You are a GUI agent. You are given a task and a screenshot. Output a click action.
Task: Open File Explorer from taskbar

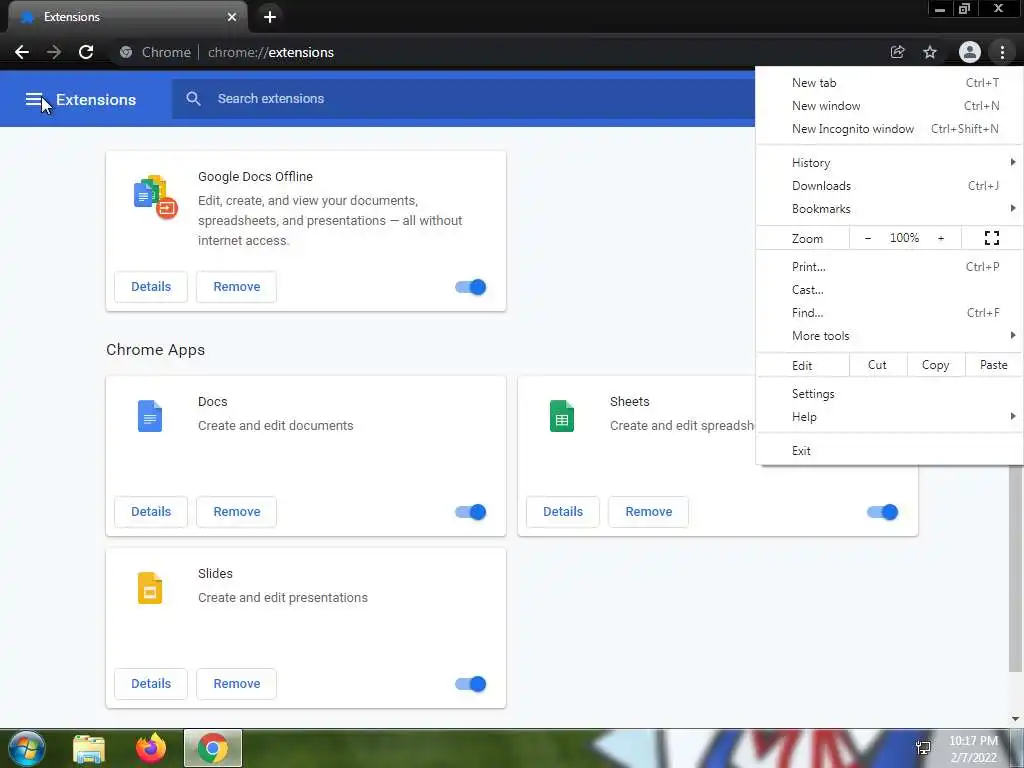[x=89, y=748]
